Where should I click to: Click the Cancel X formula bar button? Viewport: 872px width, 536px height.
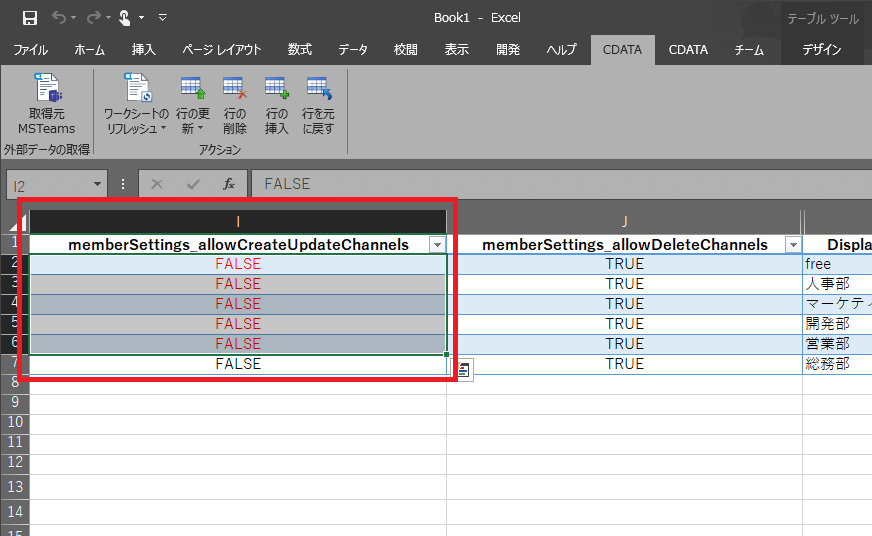[157, 184]
